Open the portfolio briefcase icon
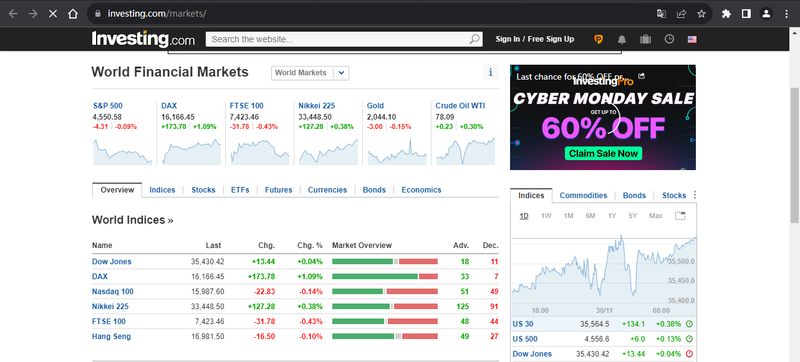This screenshot has width=800, height=362. pyautogui.click(x=645, y=39)
